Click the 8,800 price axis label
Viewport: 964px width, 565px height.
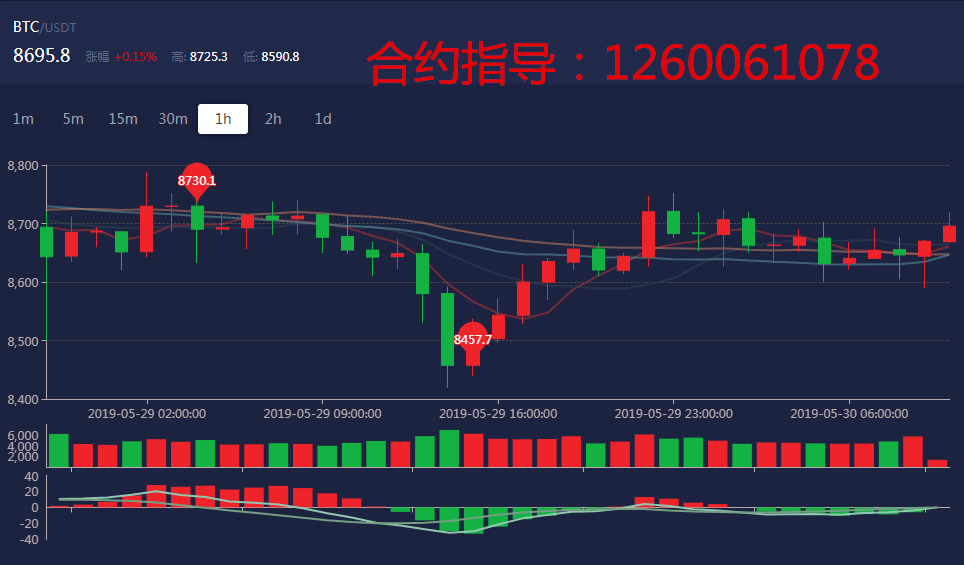pyautogui.click(x=23, y=165)
